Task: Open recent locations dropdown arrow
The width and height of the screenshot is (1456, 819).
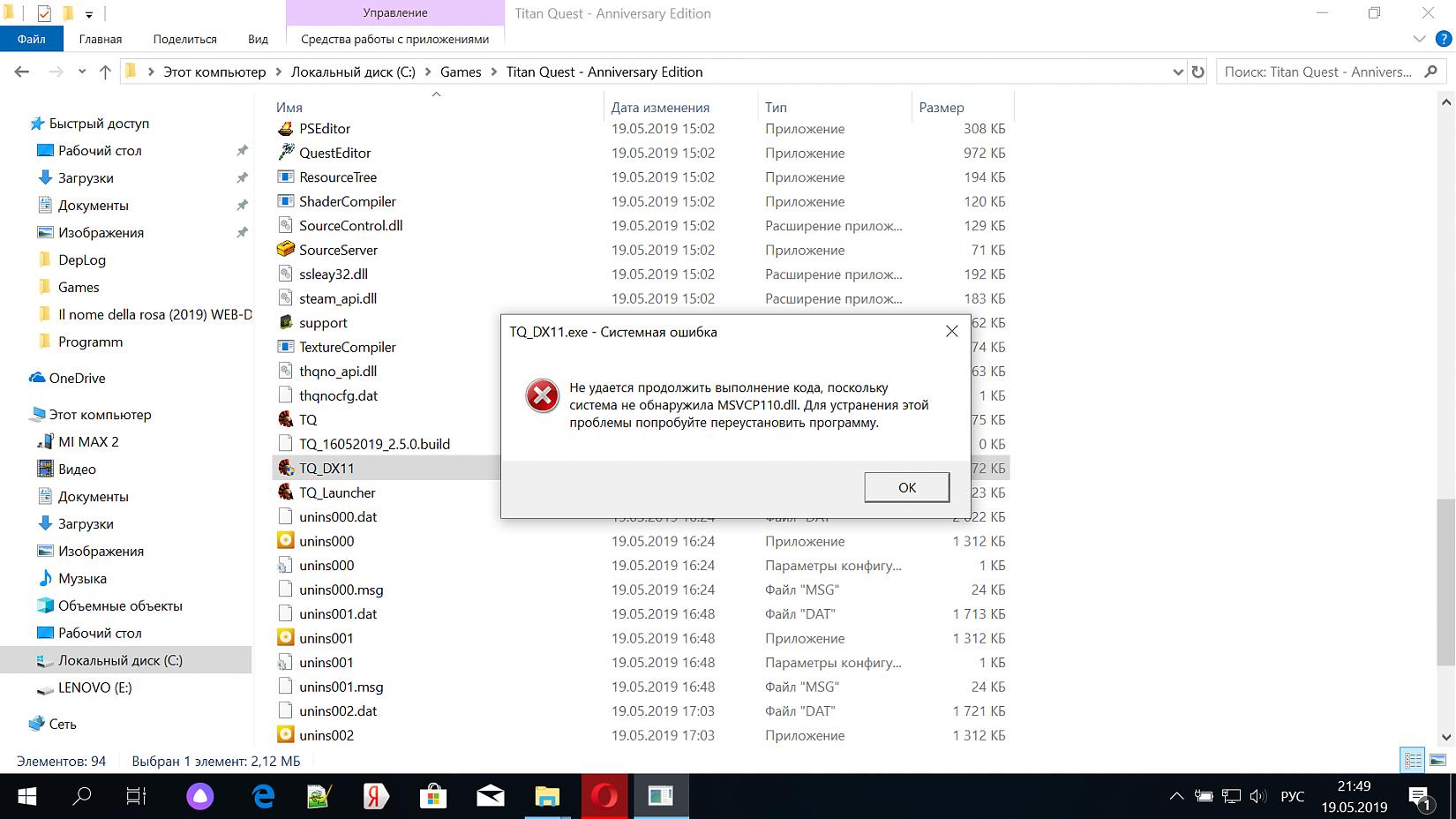Action: pyautogui.click(x=82, y=72)
